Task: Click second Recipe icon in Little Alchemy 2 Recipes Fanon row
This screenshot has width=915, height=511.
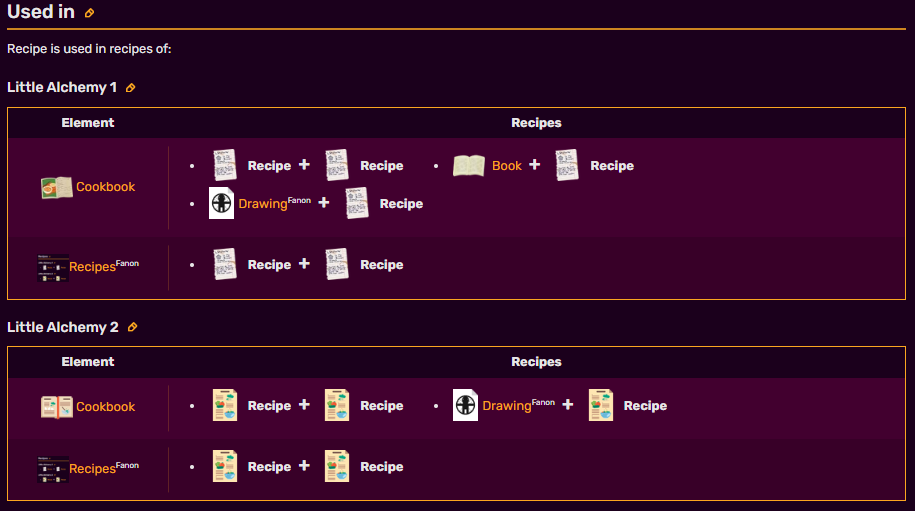Action: [337, 466]
